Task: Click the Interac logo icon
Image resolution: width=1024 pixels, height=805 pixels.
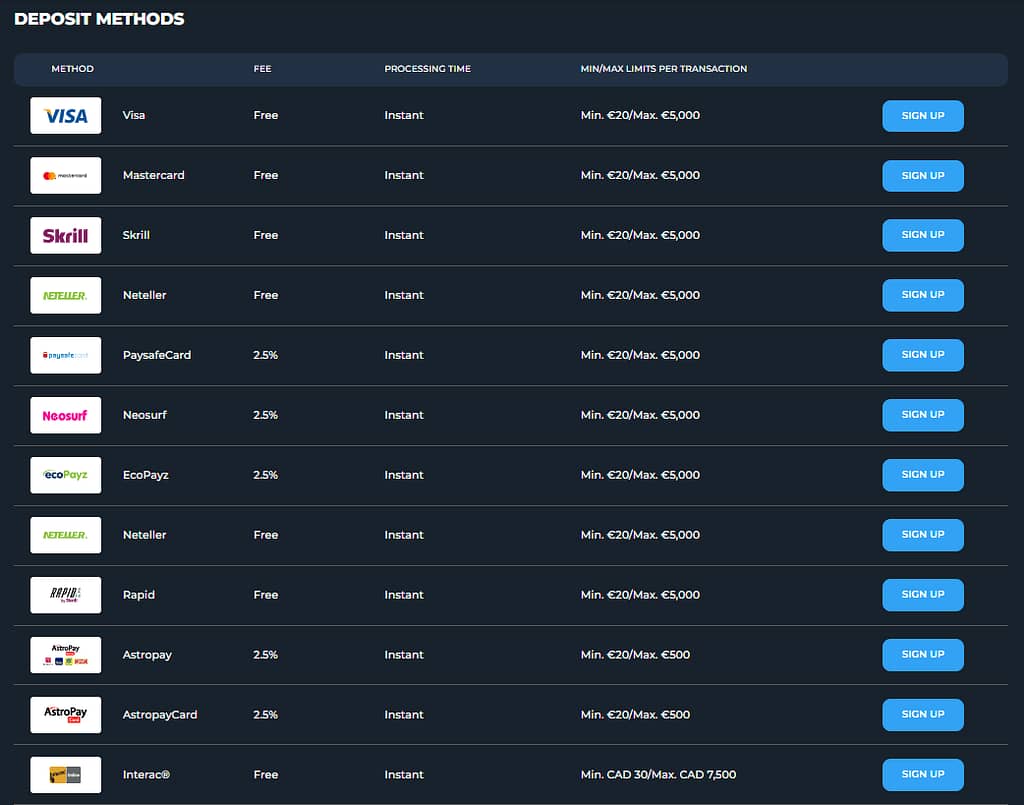Action: [x=65, y=775]
